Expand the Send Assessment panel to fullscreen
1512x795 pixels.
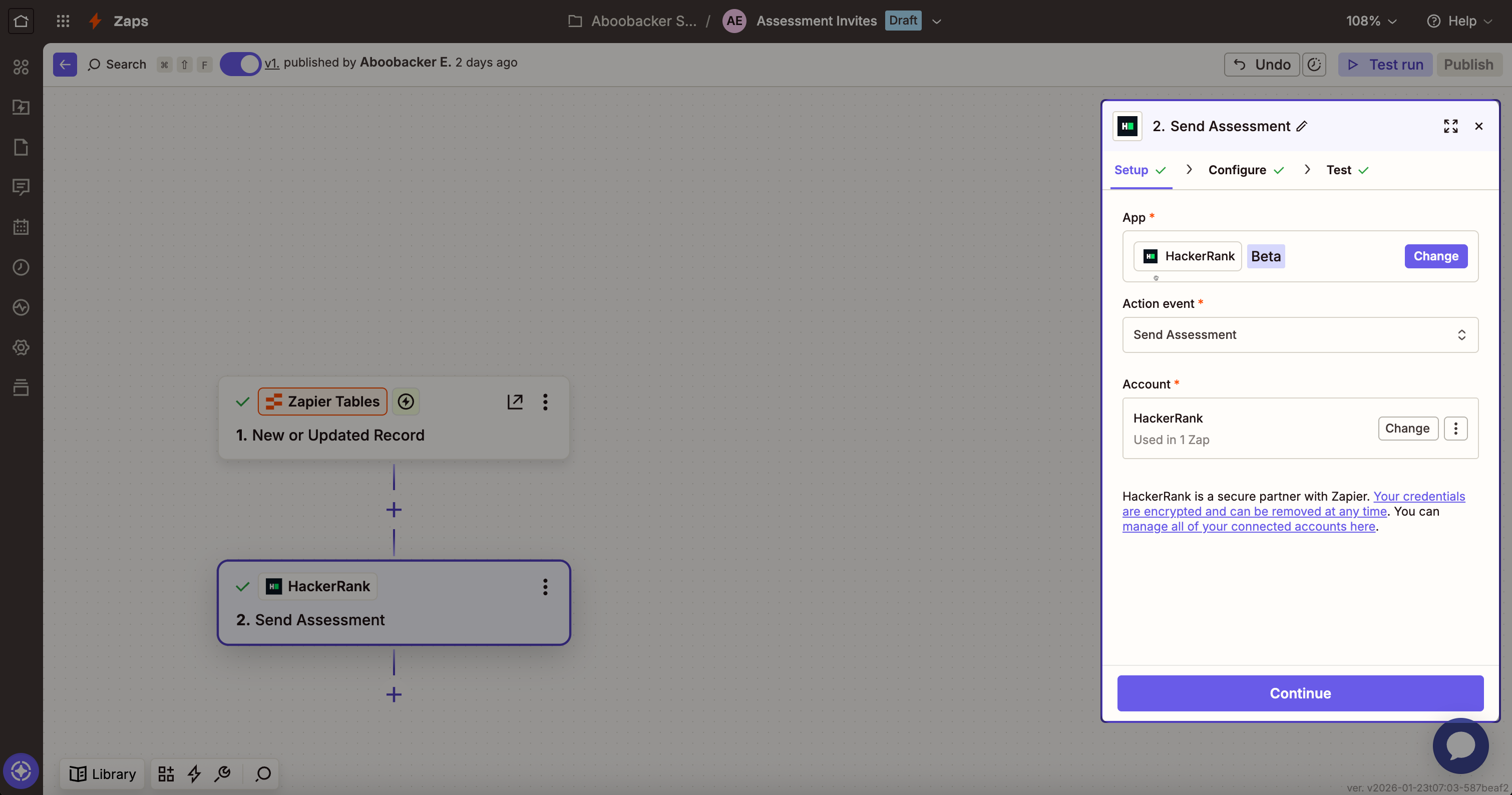pyautogui.click(x=1450, y=126)
